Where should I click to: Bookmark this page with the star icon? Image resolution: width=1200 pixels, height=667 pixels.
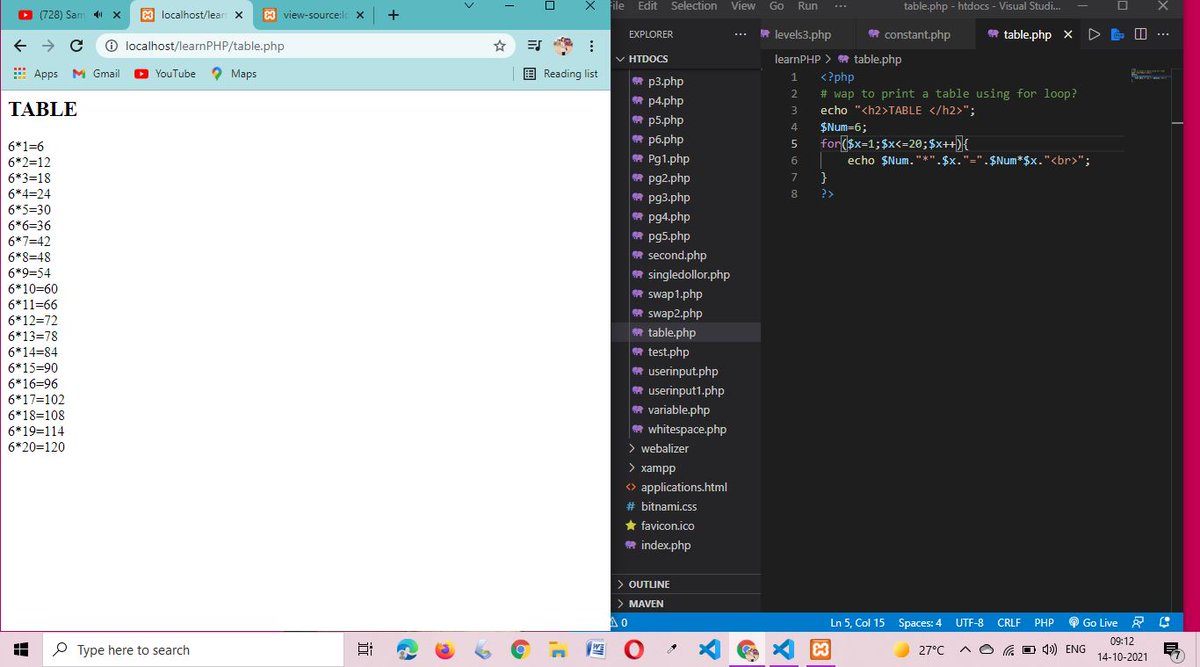[x=499, y=46]
